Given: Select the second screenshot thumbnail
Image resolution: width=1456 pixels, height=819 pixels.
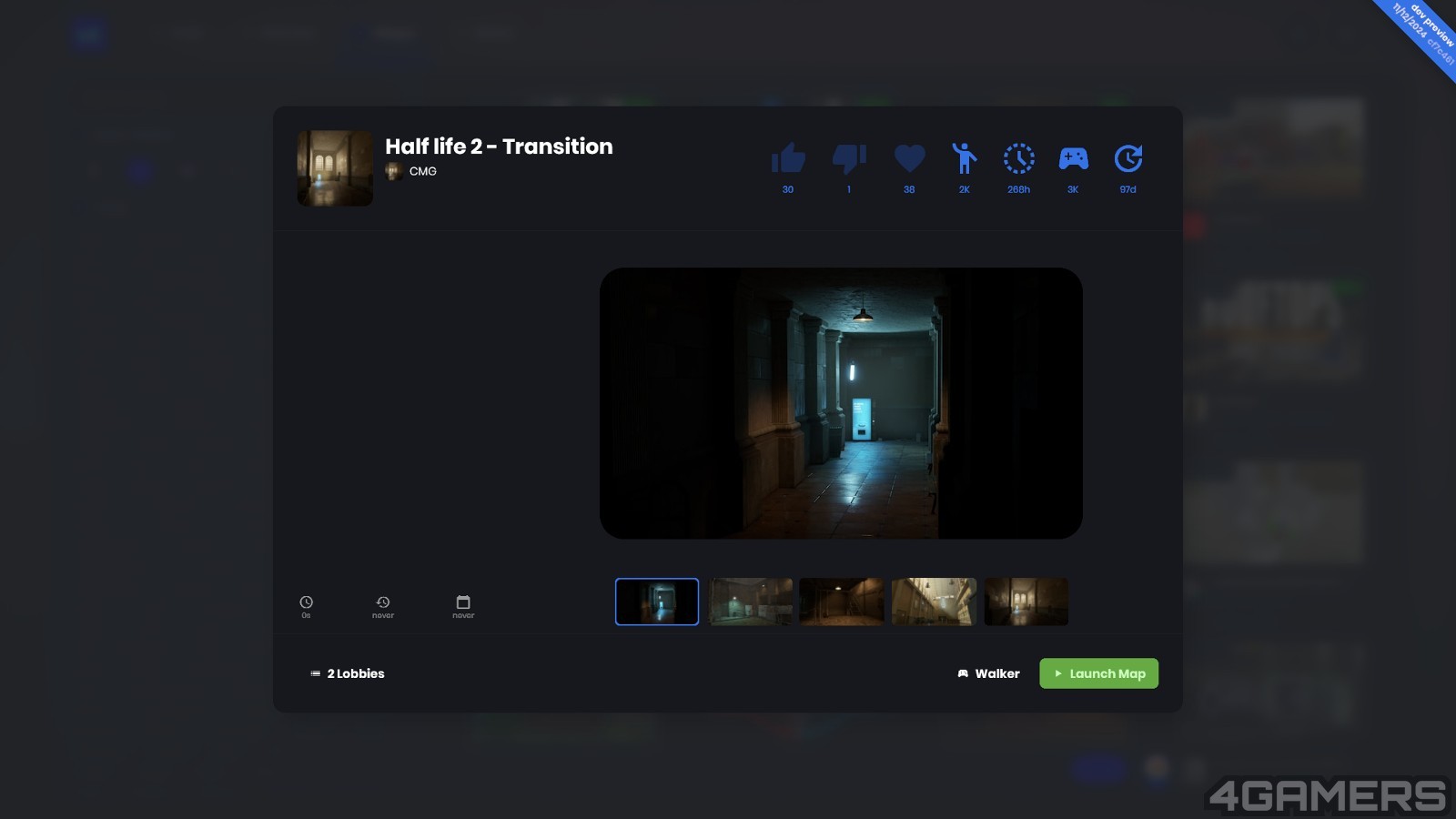Looking at the screenshot, I should click(x=751, y=602).
